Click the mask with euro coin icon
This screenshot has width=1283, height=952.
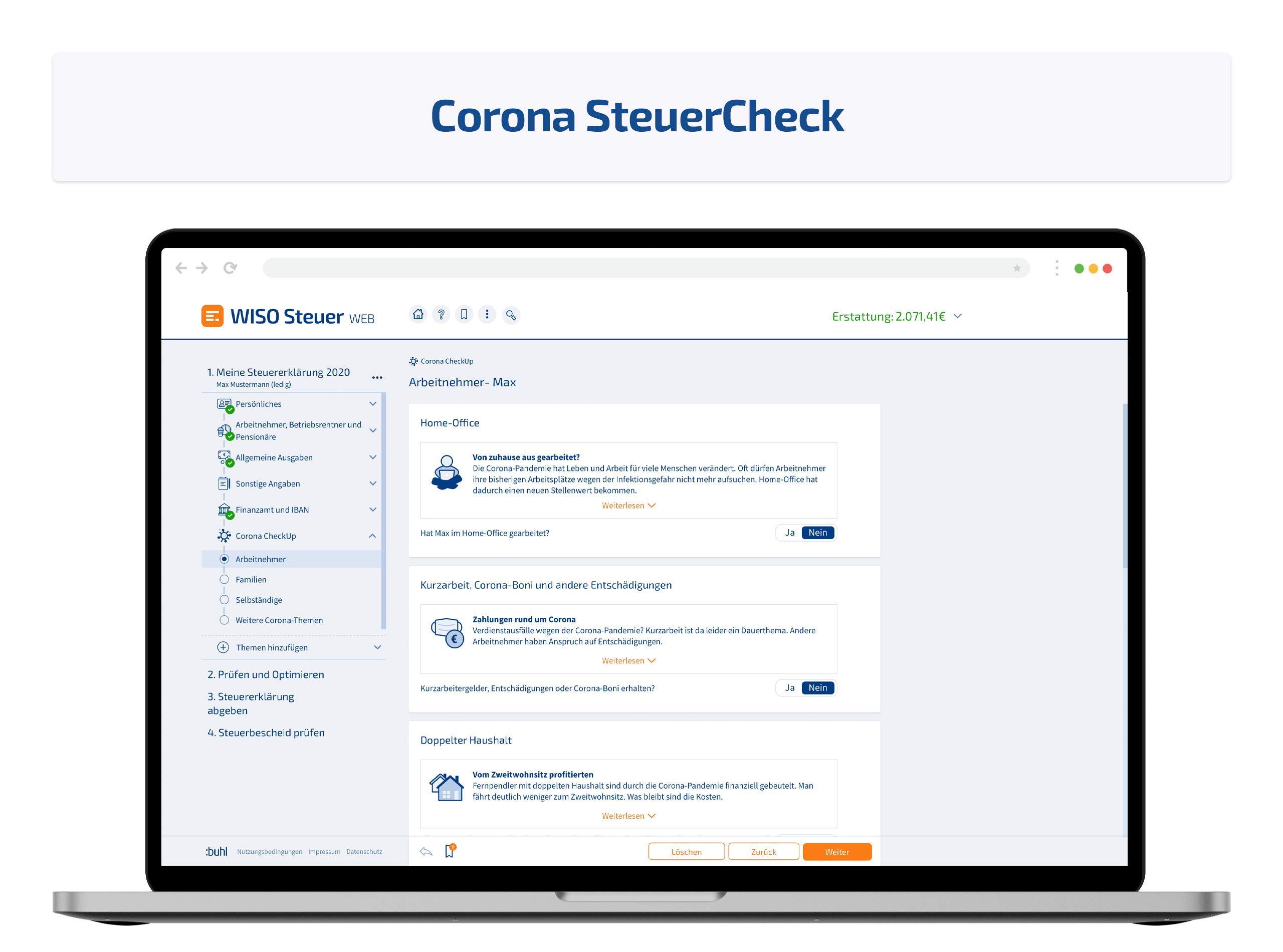(x=447, y=633)
